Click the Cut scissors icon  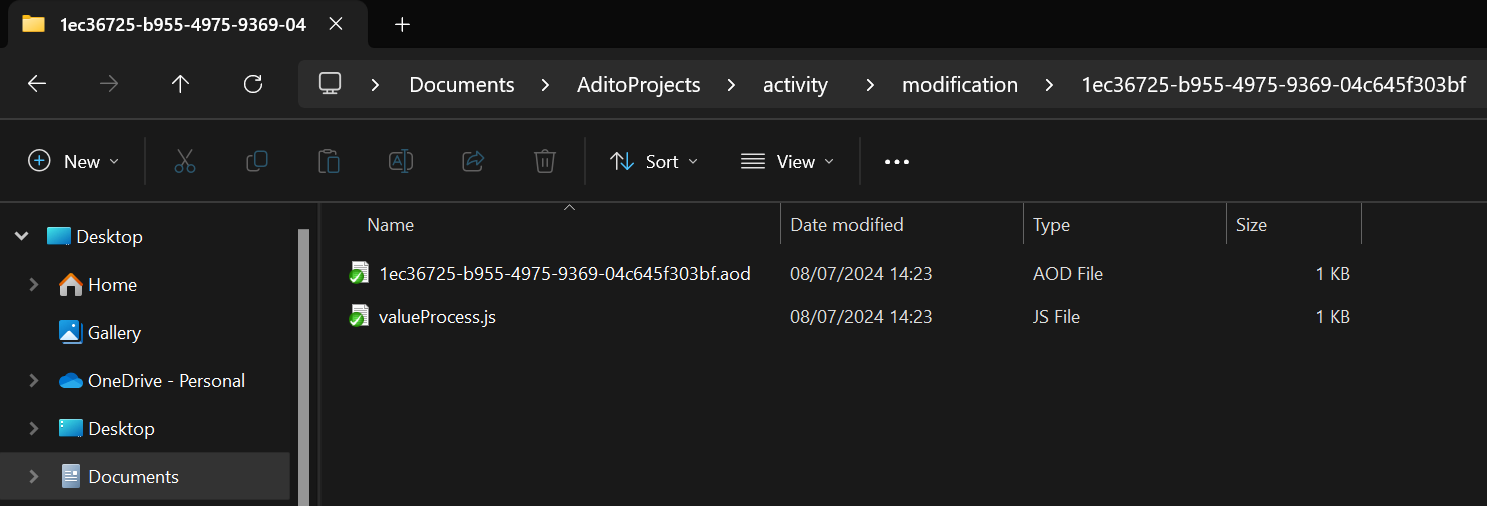[x=185, y=161]
